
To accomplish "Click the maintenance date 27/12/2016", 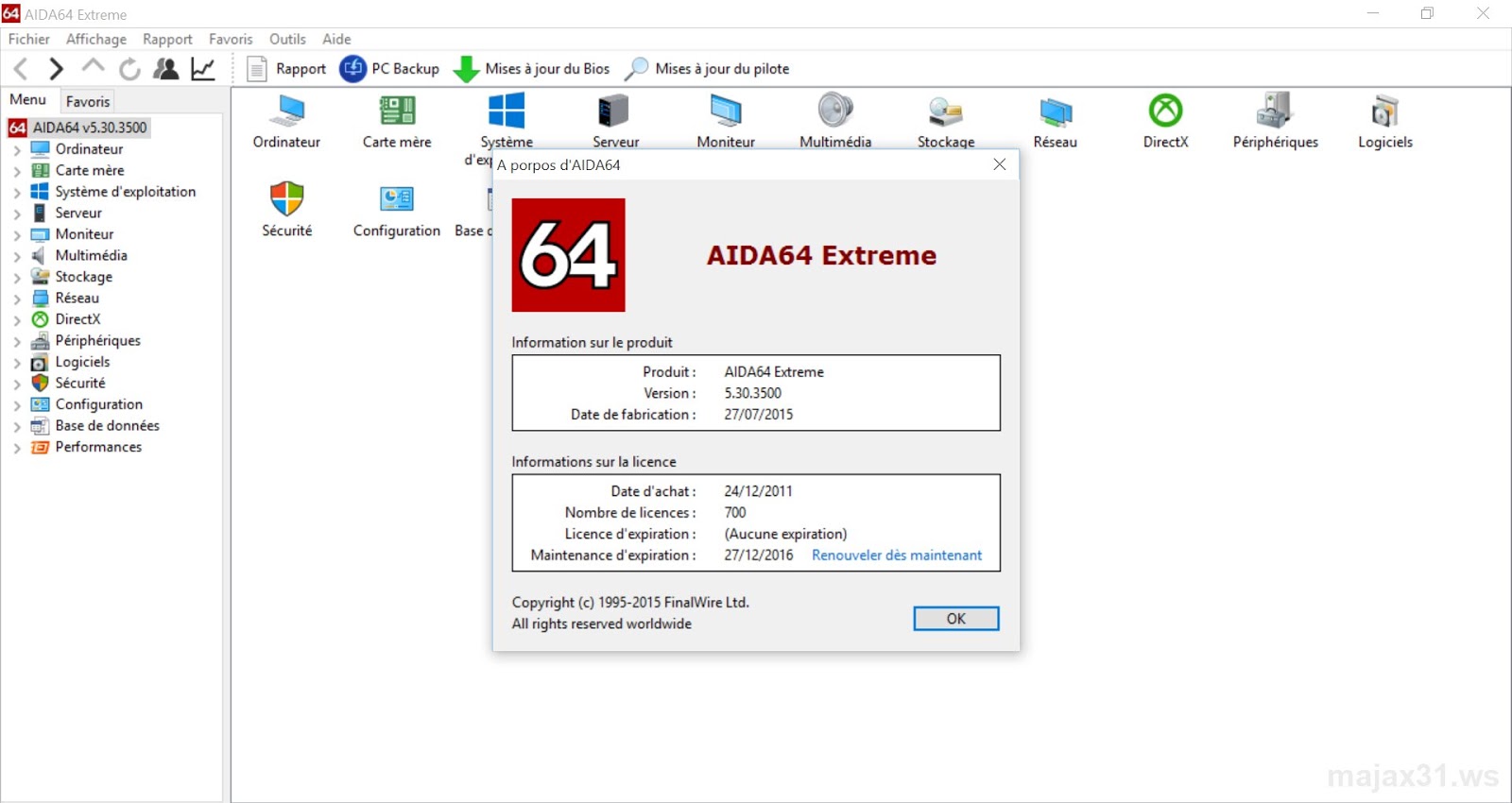I will 759,555.
